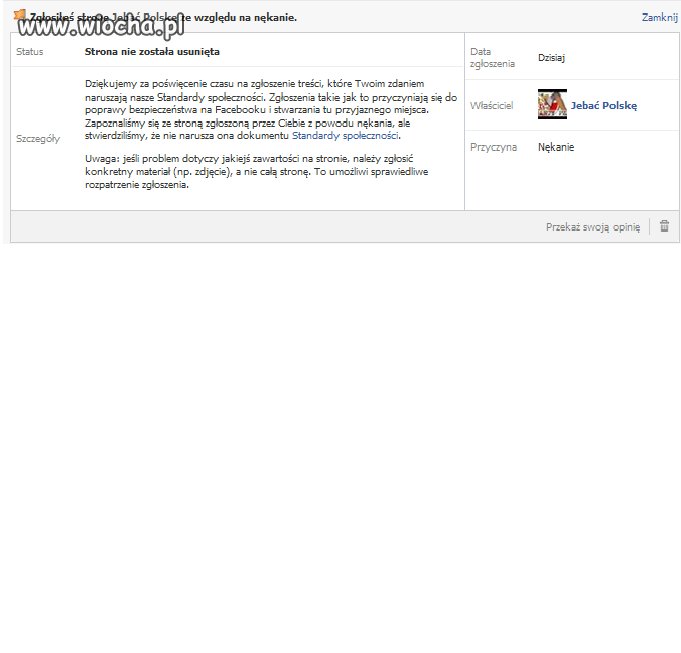
Task: Click the Zamknij link to close
Action: pos(659,17)
